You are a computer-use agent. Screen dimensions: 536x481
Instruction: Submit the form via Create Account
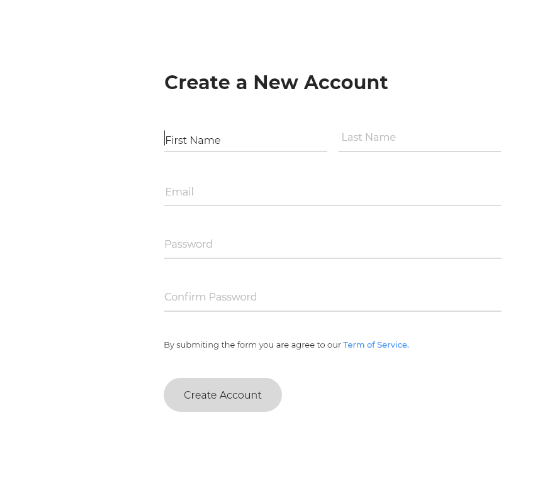point(223,395)
